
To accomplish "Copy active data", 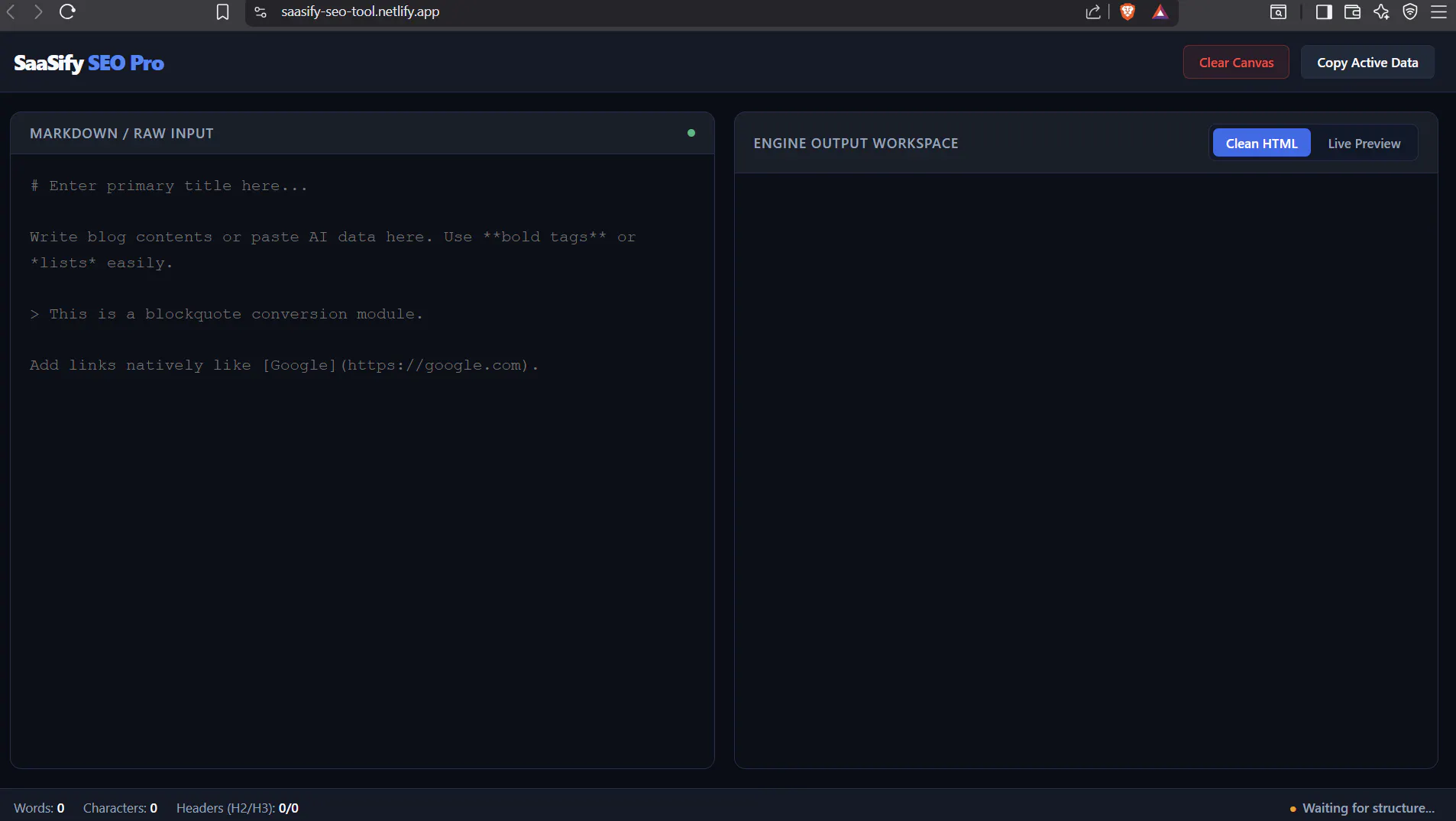I will 1367,62.
